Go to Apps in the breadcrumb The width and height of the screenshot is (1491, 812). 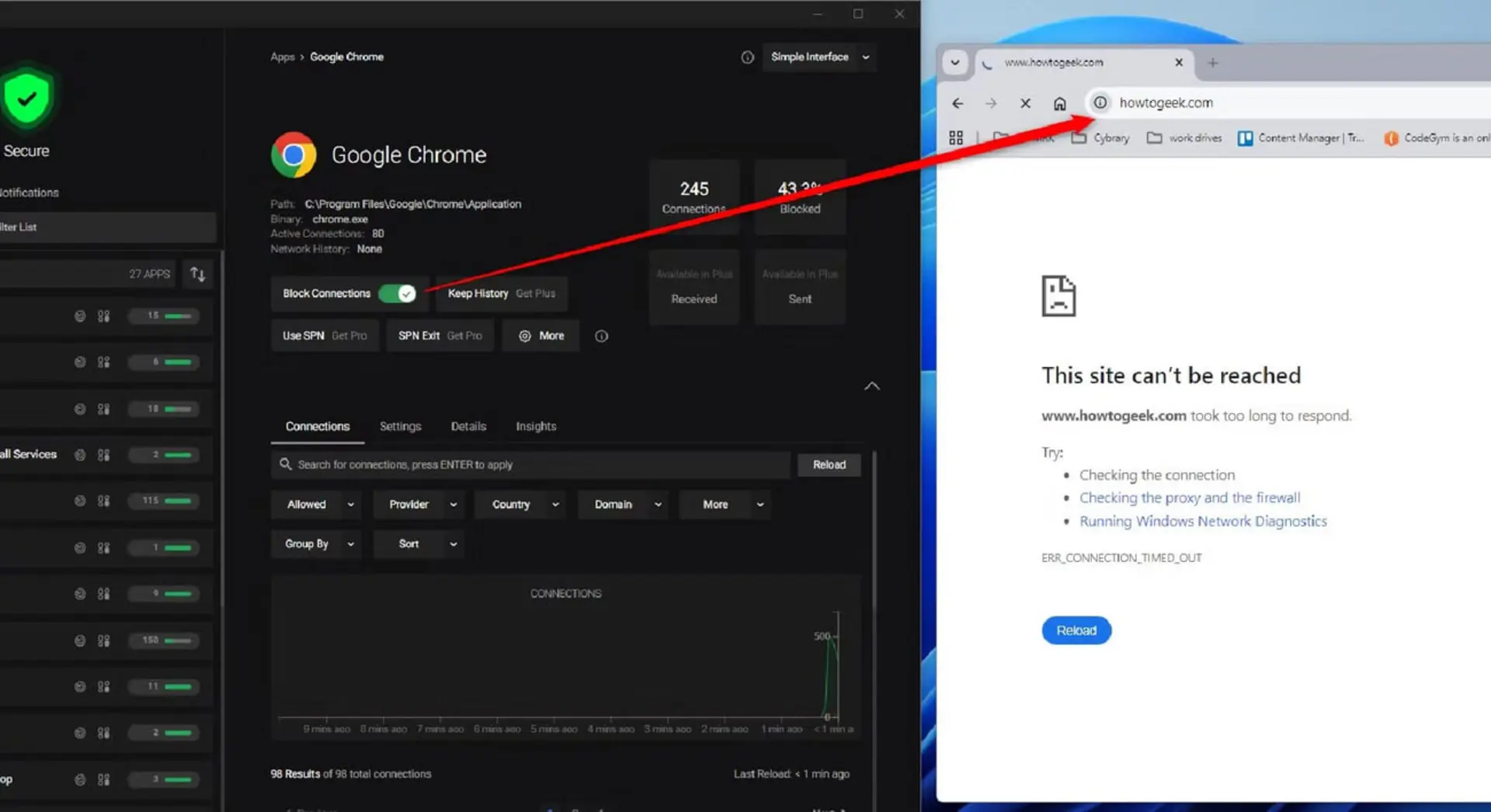click(x=283, y=57)
